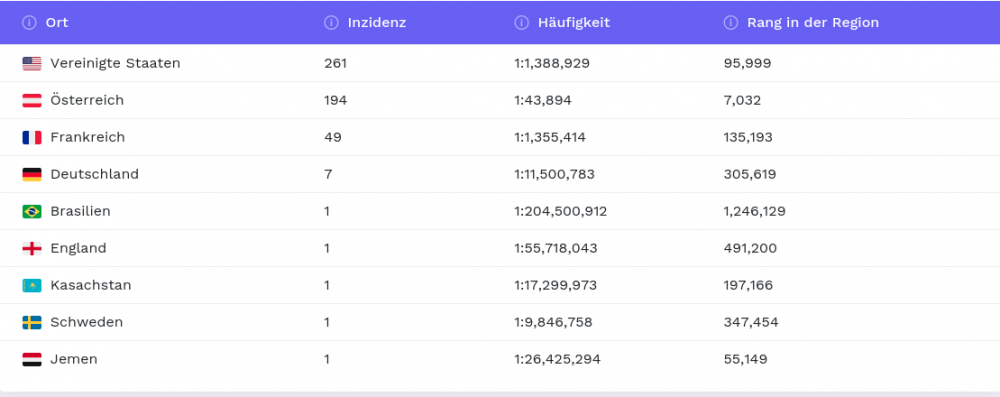Open the Österreich country link
Viewport: 1000px width, 397px height.
pyautogui.click(x=87, y=100)
